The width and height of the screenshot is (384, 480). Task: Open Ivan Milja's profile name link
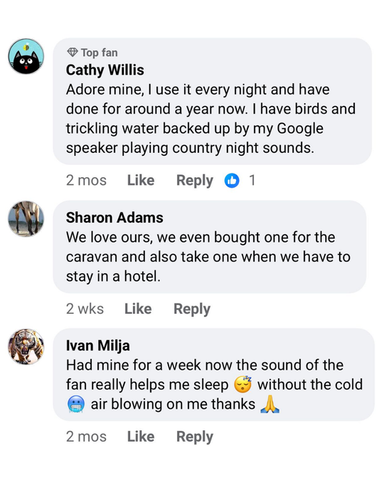coord(98,346)
